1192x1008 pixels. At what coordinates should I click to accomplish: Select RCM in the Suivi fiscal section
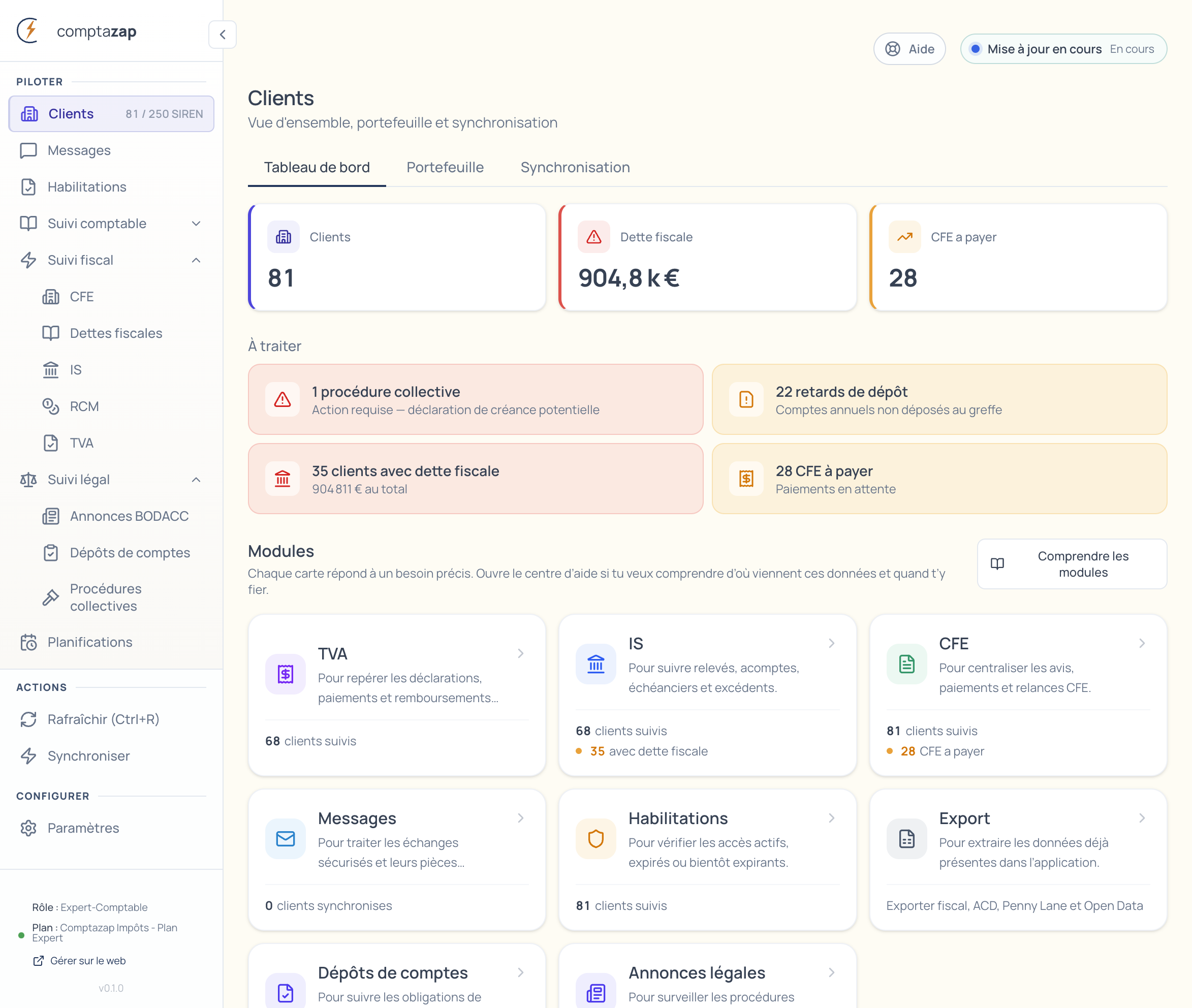click(84, 406)
